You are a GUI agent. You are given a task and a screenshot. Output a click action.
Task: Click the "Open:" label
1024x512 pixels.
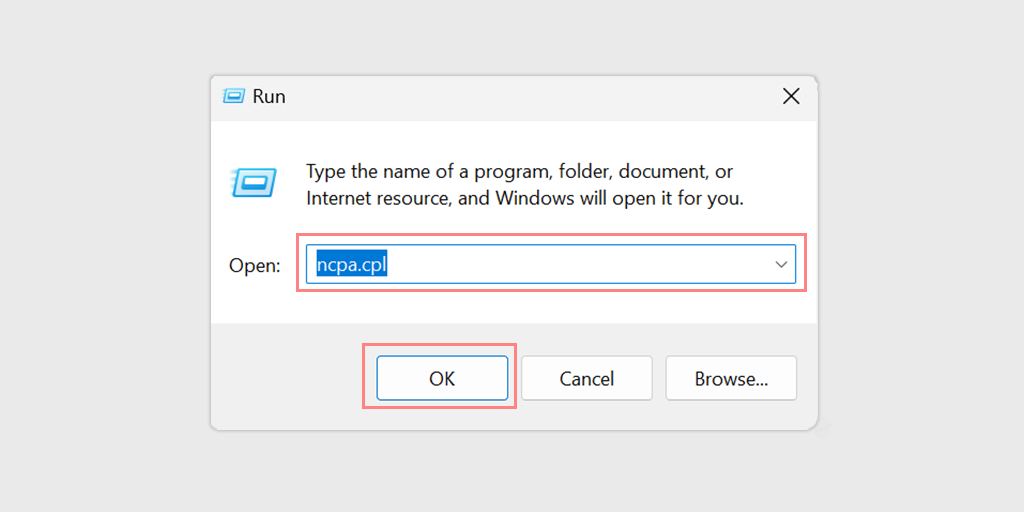tap(255, 266)
